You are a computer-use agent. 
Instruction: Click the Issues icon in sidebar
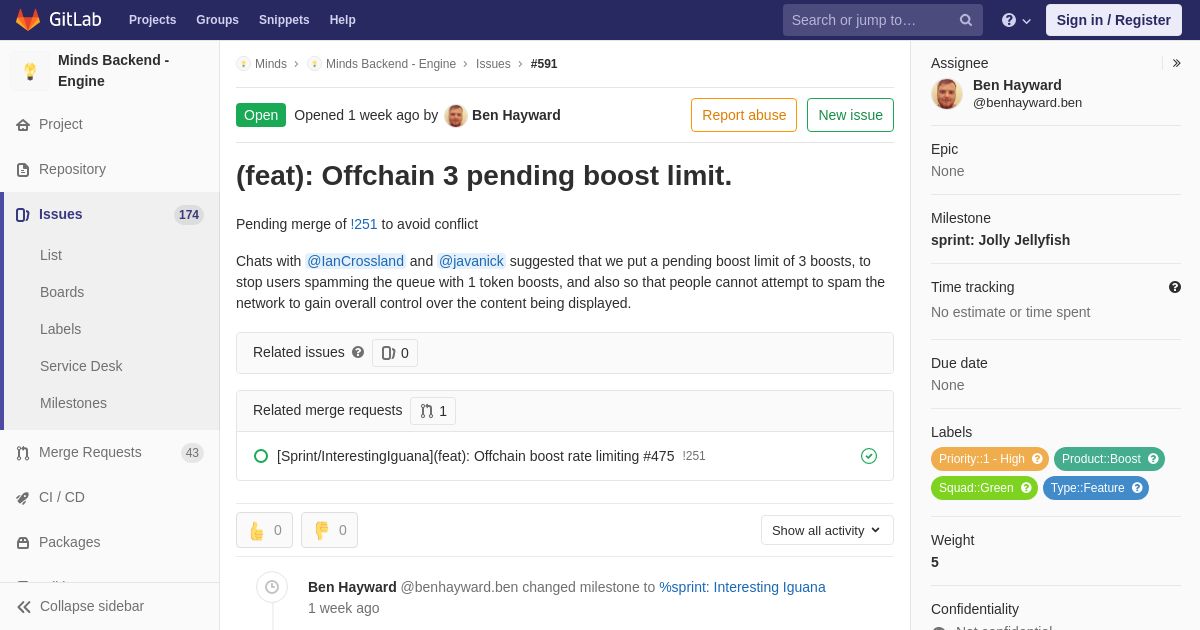coord(23,215)
